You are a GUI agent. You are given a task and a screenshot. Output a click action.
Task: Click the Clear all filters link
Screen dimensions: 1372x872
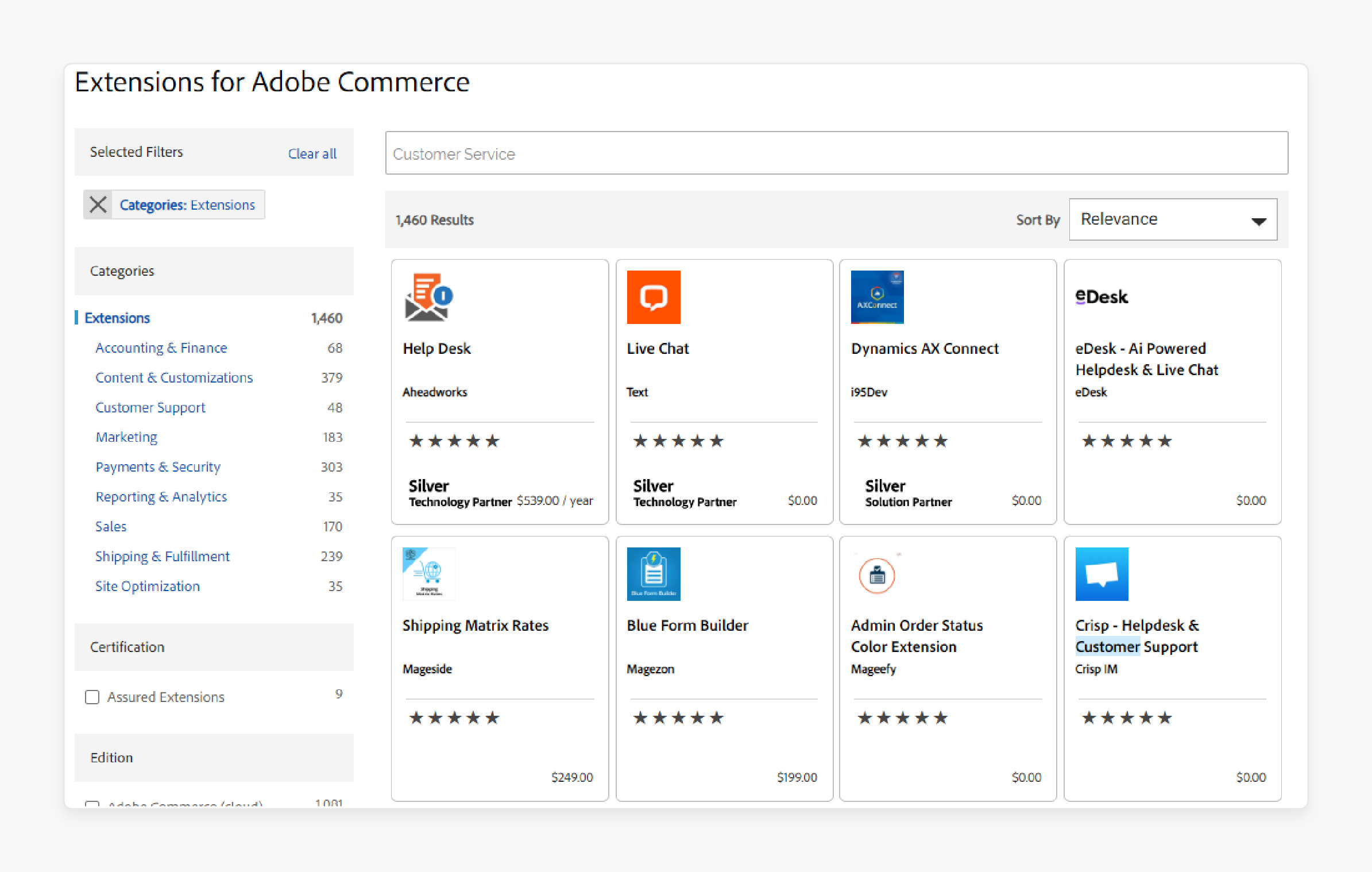[x=312, y=152]
